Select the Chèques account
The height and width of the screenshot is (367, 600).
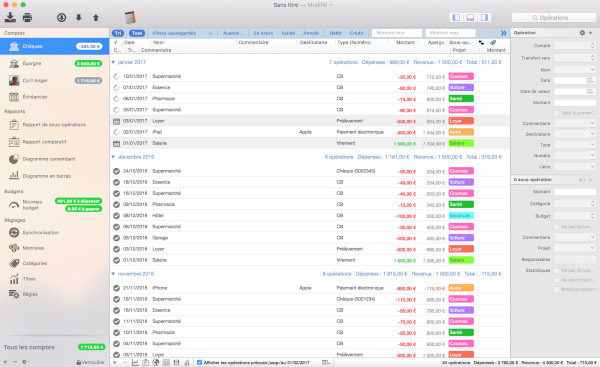point(54,46)
